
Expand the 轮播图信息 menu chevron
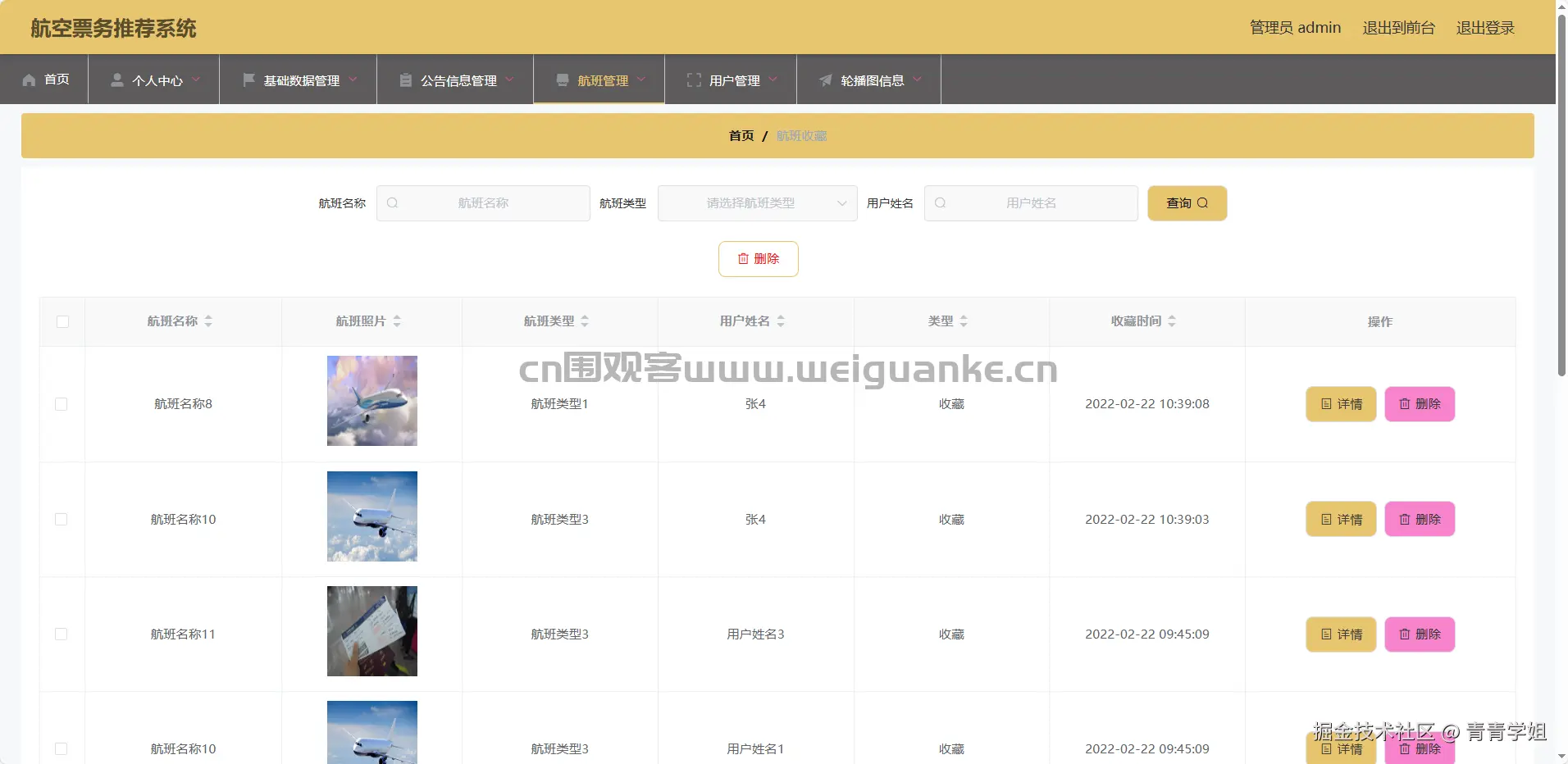point(917,80)
